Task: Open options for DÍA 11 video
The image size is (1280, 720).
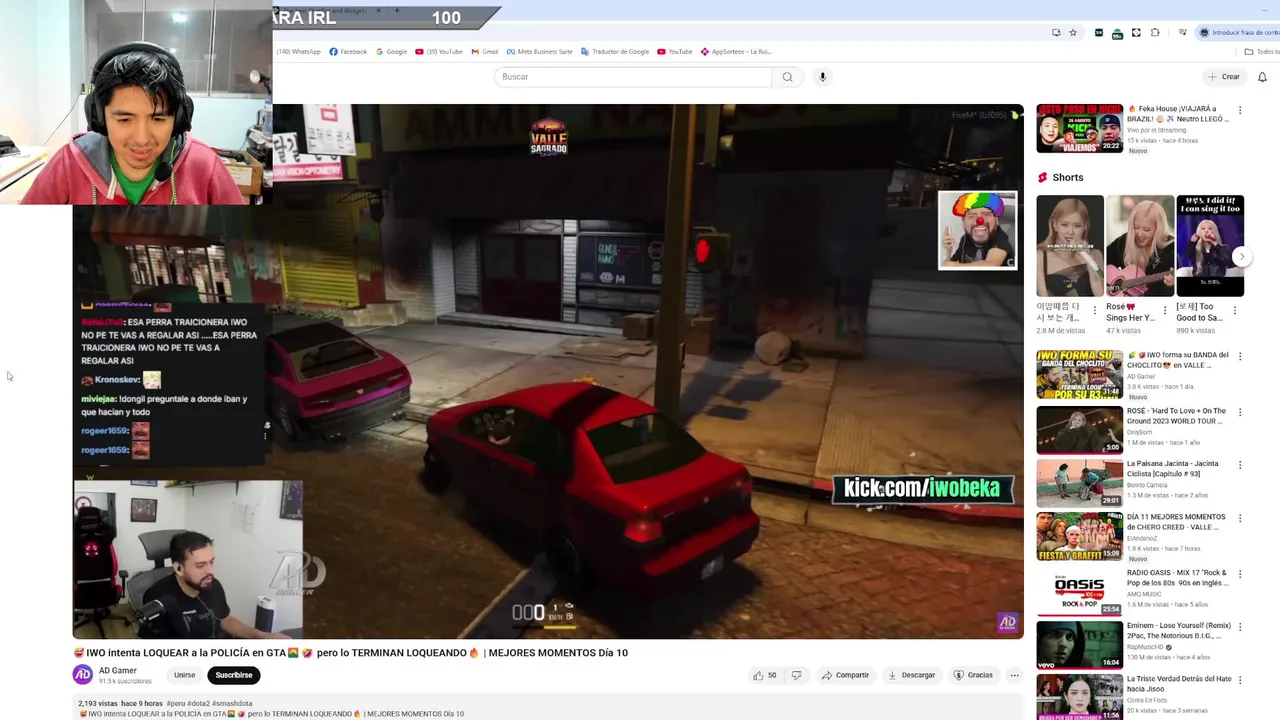Action: (1240, 519)
